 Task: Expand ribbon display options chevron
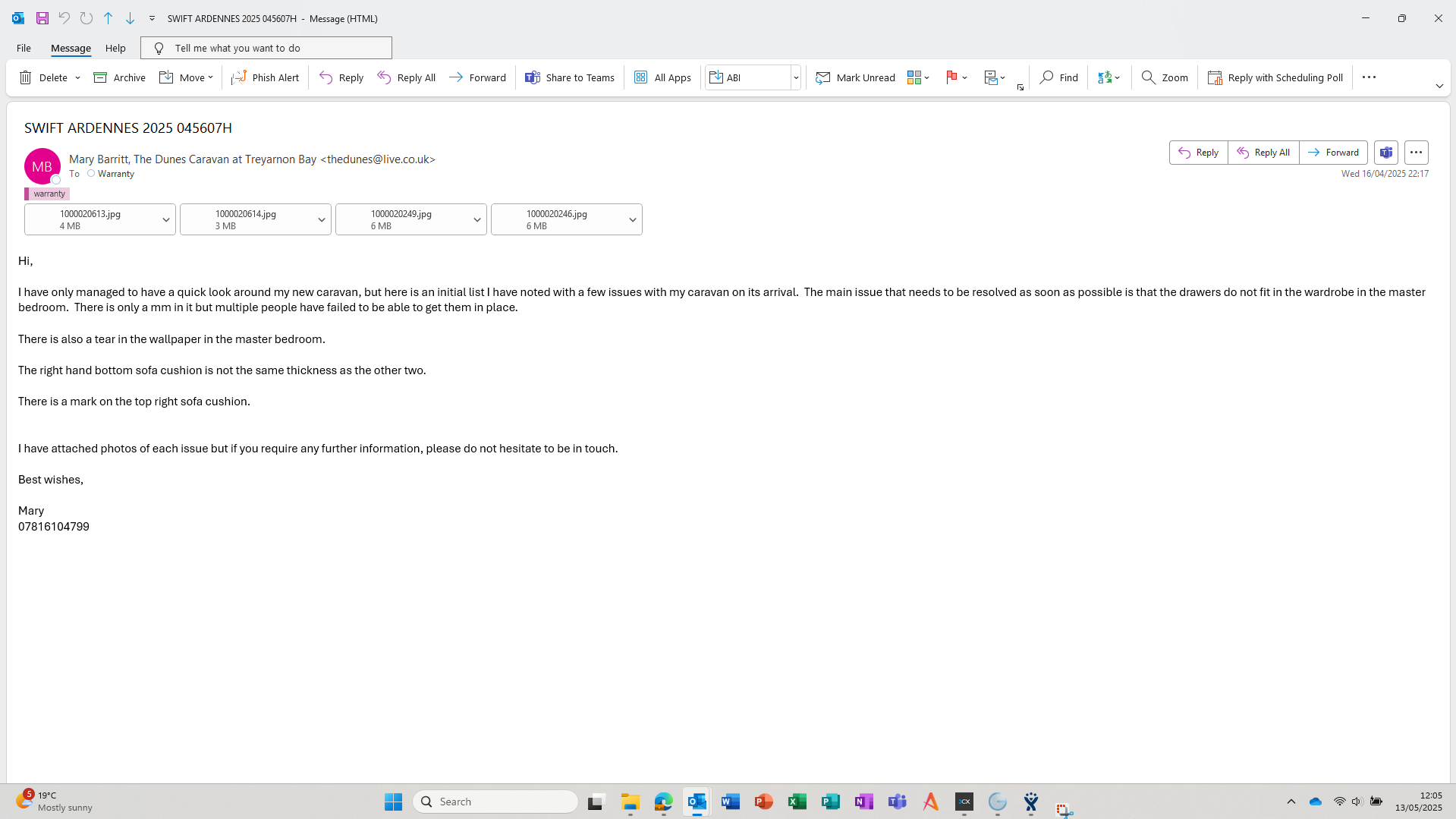(x=1439, y=86)
